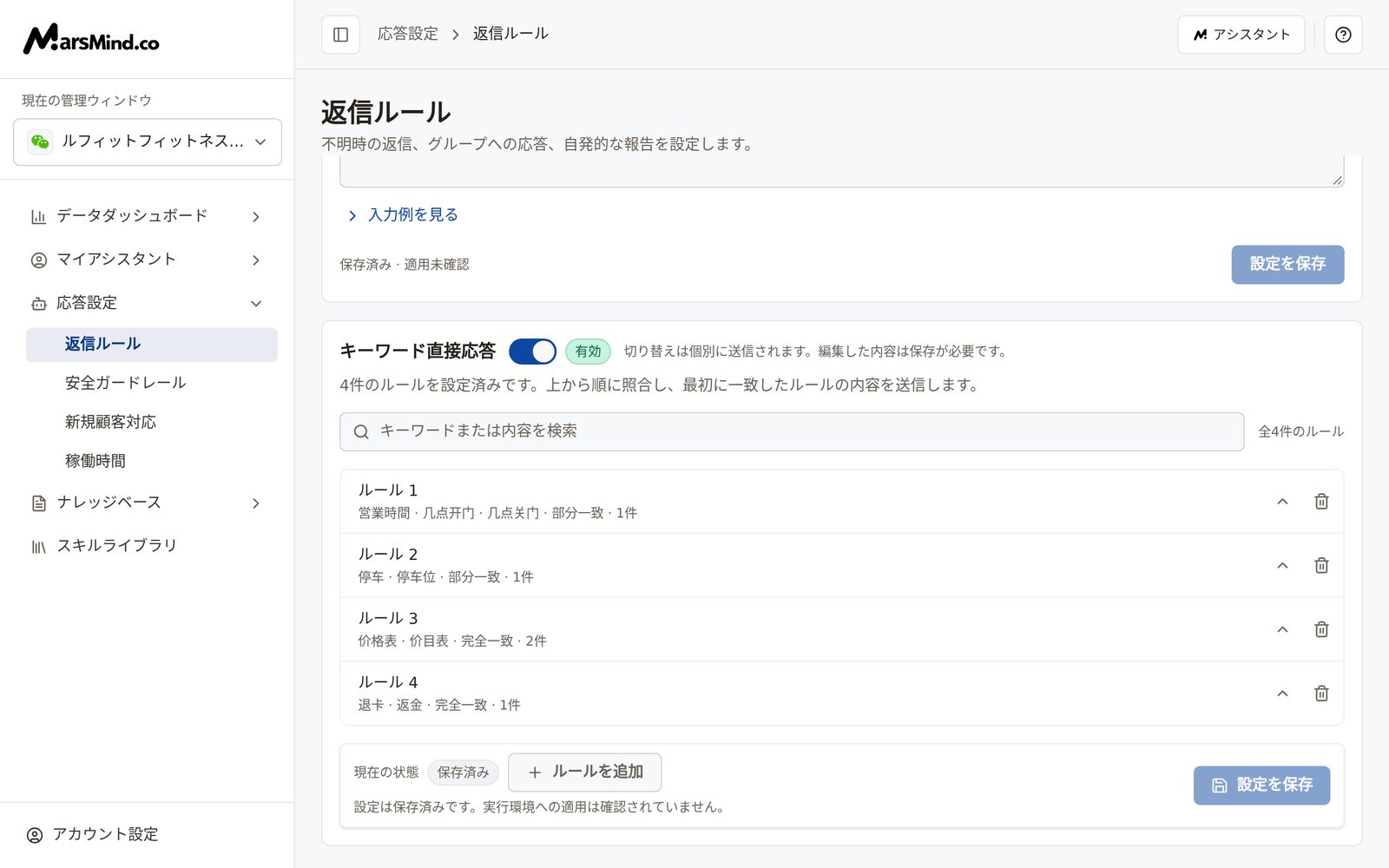Expand 入力例を見る disclosure
The height and width of the screenshot is (868, 1389).
click(403, 214)
